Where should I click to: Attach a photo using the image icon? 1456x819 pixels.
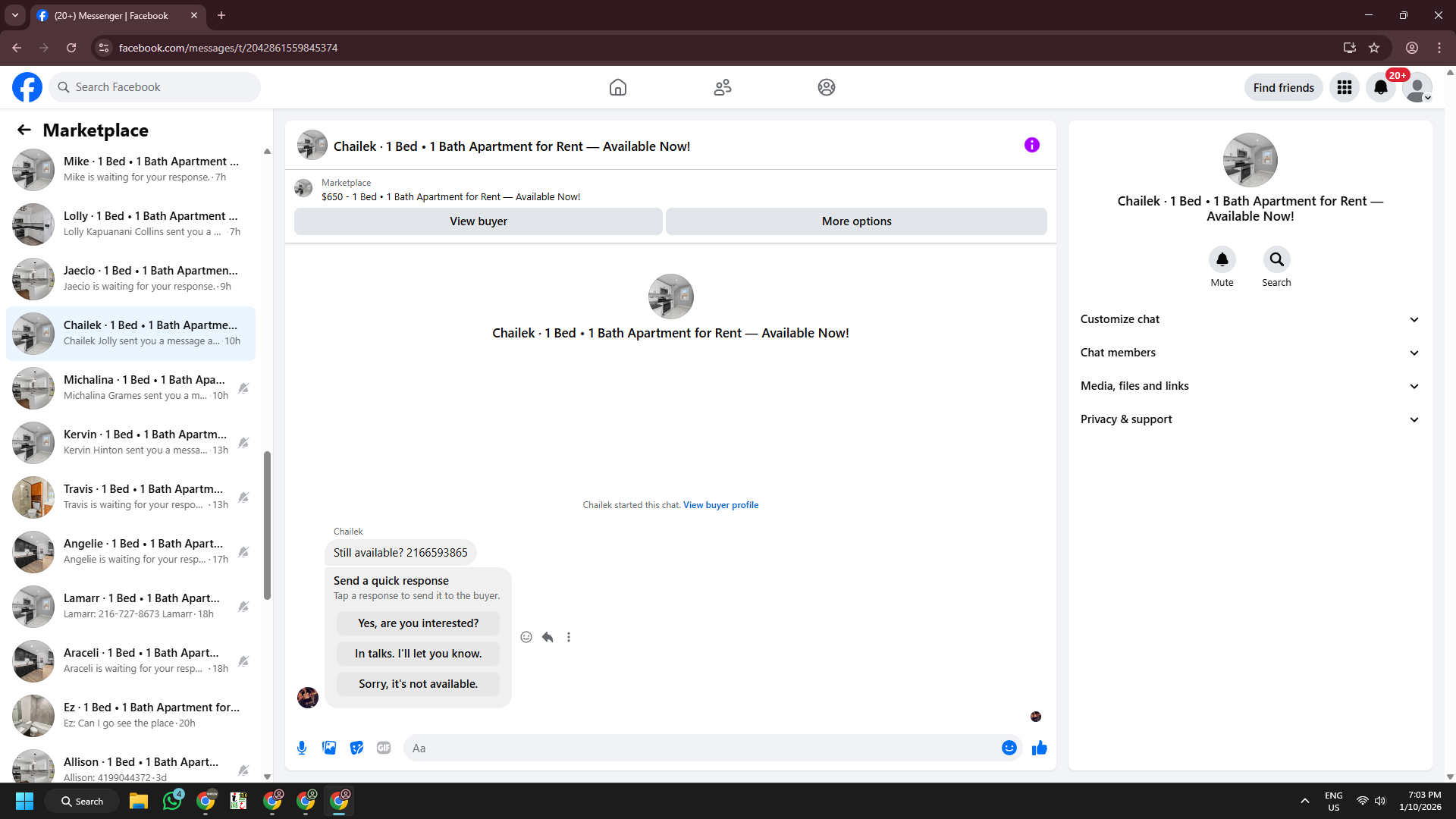point(329,748)
